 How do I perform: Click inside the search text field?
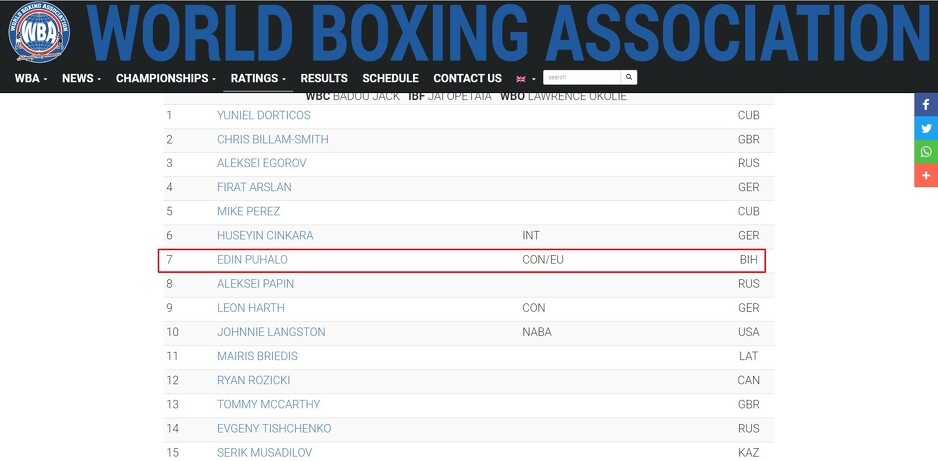pos(582,77)
